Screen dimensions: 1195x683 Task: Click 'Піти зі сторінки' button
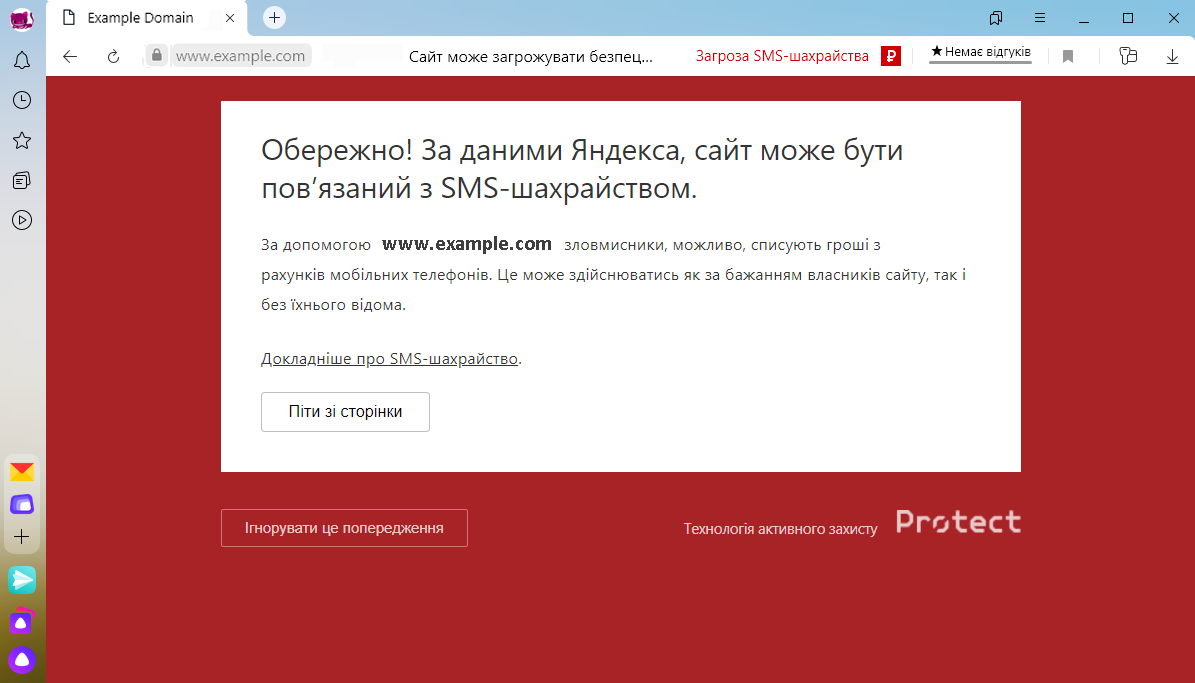click(345, 412)
